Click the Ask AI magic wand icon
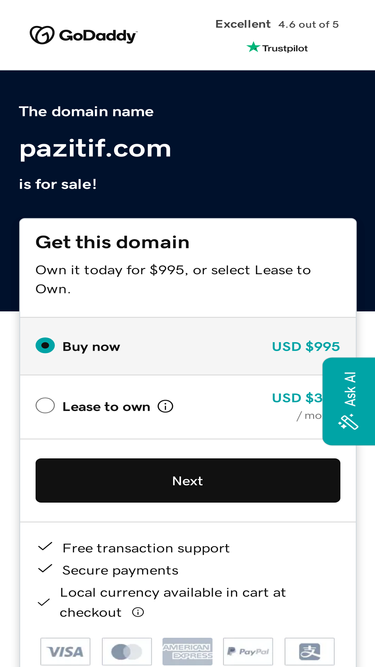This screenshot has height=667, width=375. click(x=349, y=423)
